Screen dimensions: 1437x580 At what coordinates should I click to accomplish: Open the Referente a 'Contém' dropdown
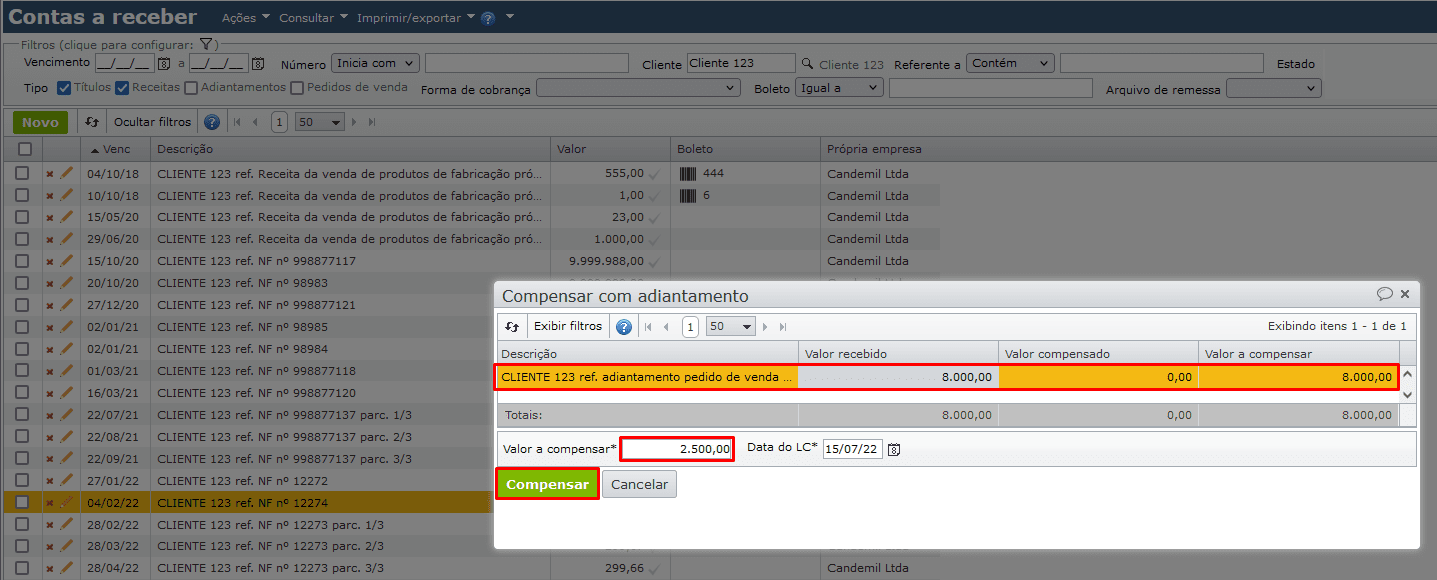[x=1010, y=63]
